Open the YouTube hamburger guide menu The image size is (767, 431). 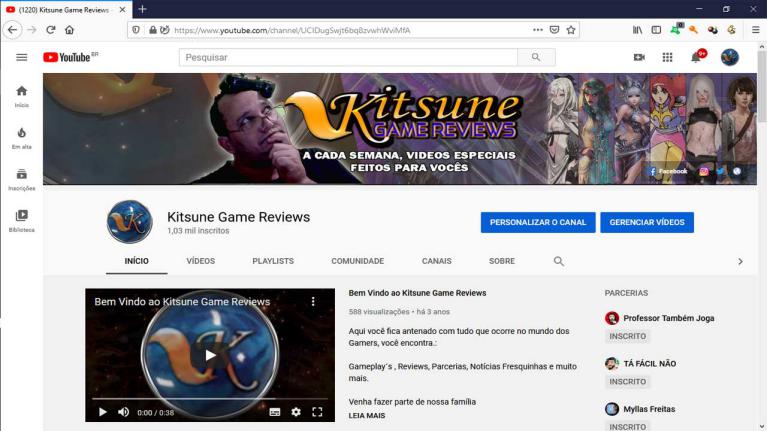coord(21,57)
